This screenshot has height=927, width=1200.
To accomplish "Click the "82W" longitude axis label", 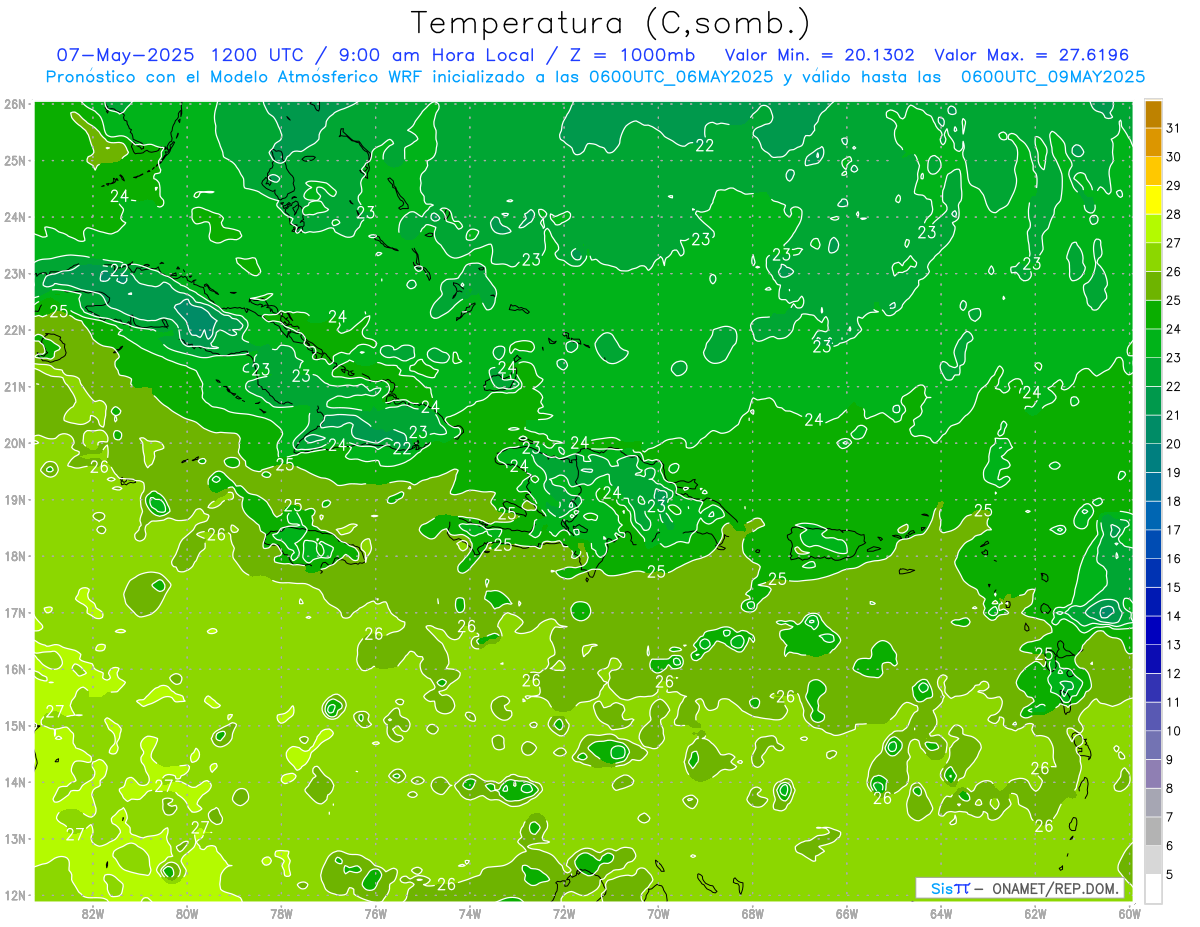I will (x=93, y=913).
